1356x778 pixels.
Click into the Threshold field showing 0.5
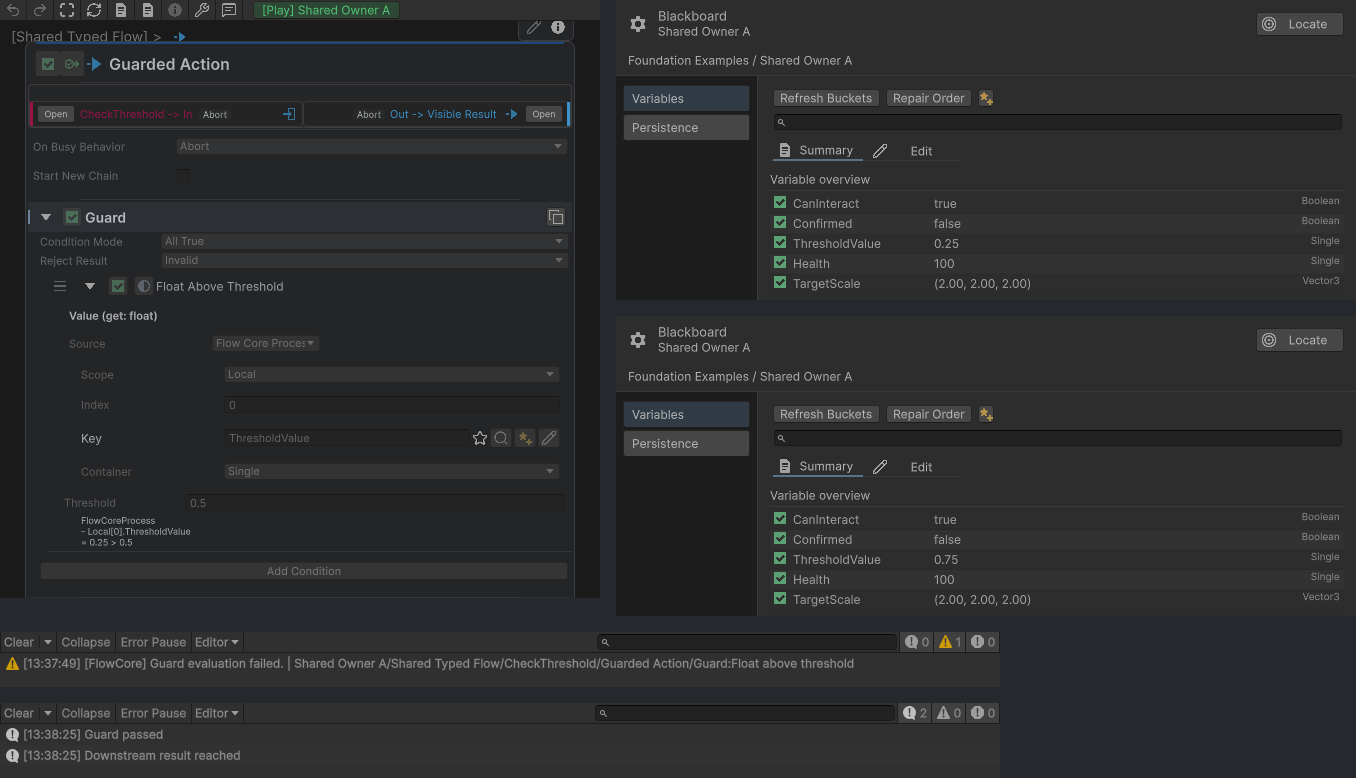(375, 503)
